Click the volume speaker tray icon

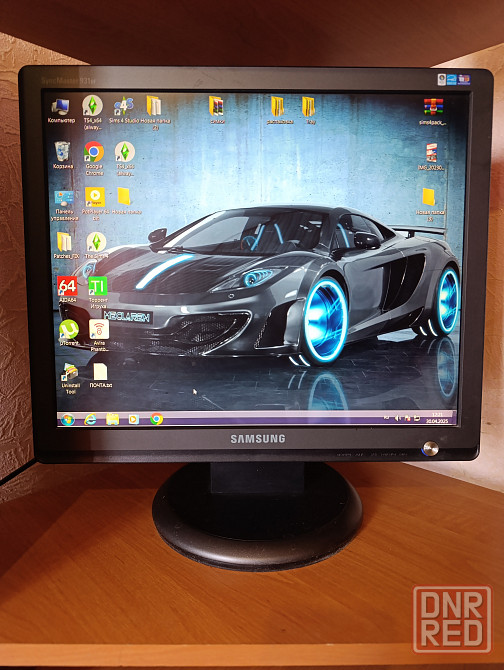pos(397,418)
